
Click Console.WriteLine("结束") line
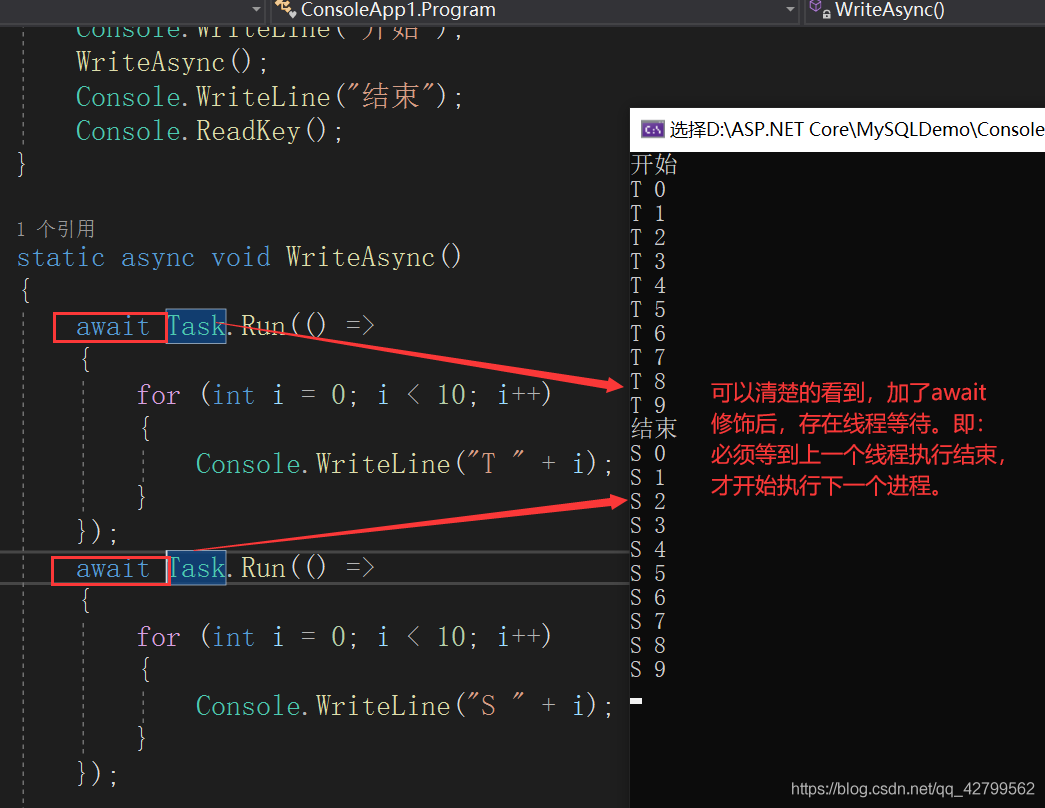[269, 96]
